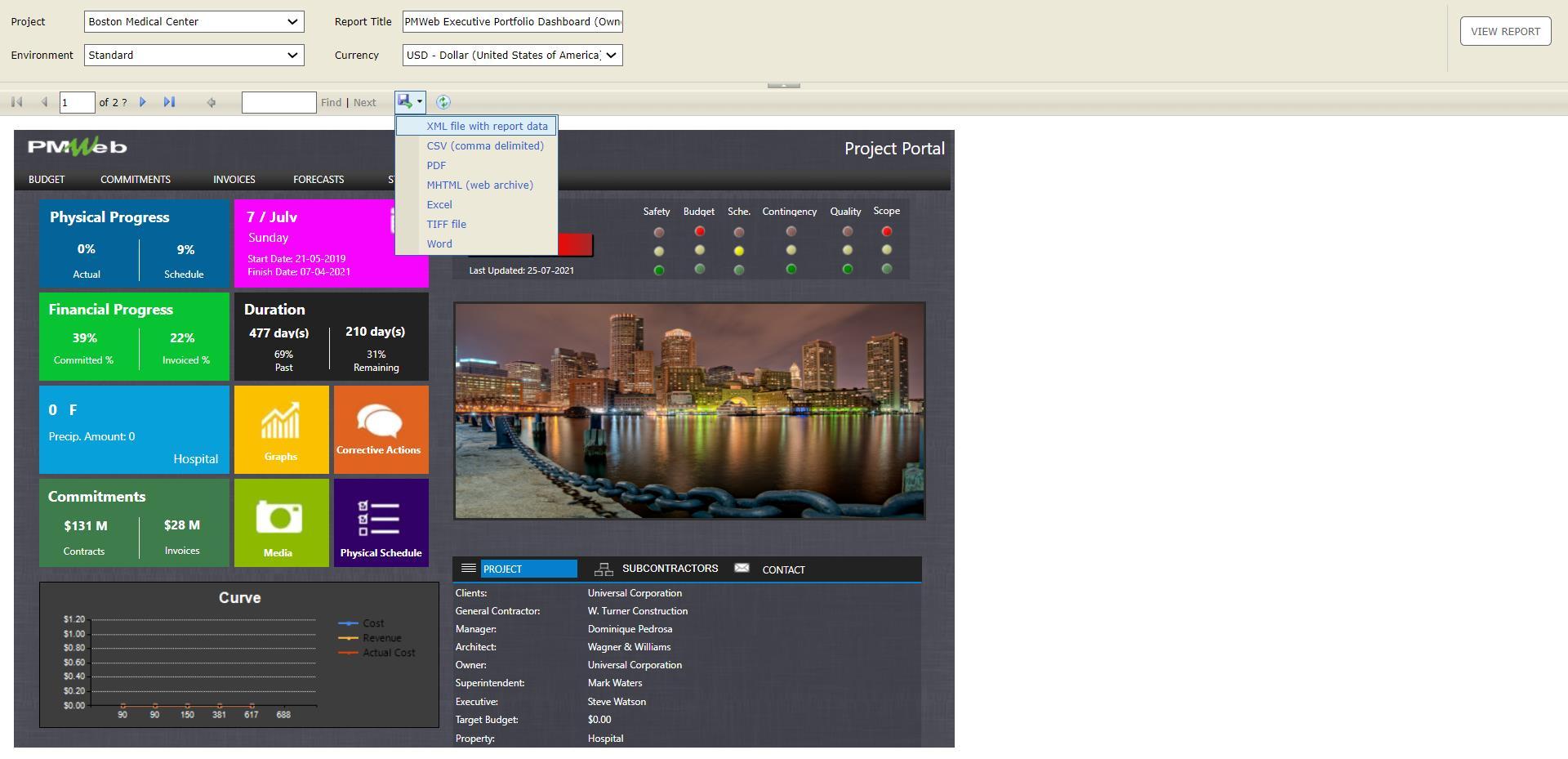The width and height of the screenshot is (1568, 759).
Task: Click the Subcontractors org-chart icon
Action: click(x=604, y=568)
